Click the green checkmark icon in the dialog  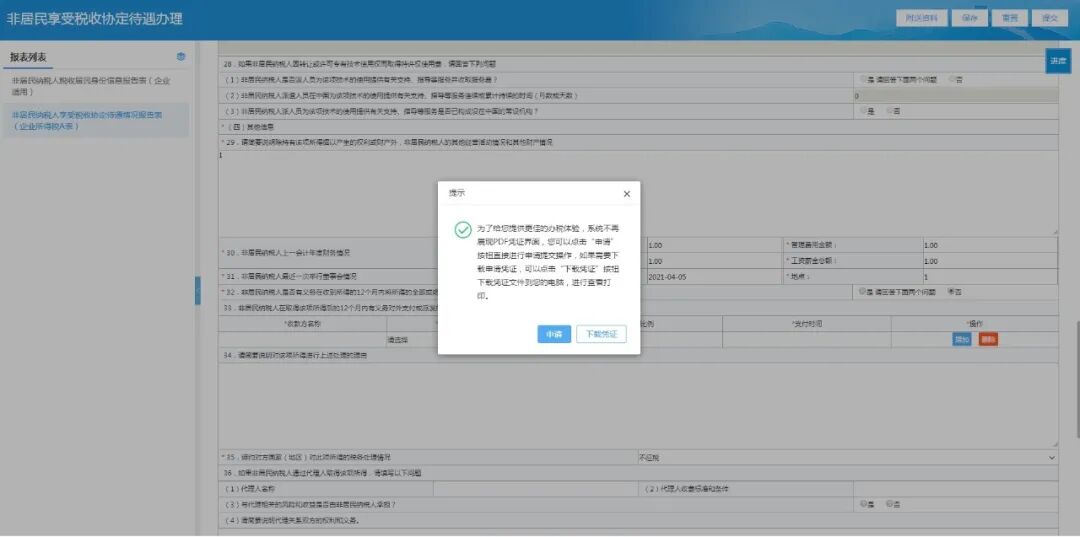463,230
